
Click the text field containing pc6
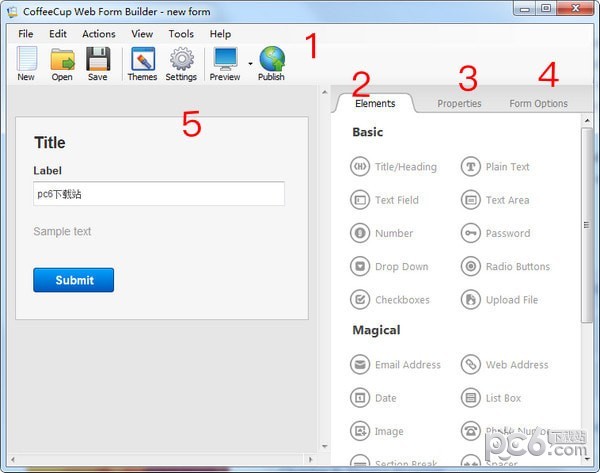(x=159, y=194)
